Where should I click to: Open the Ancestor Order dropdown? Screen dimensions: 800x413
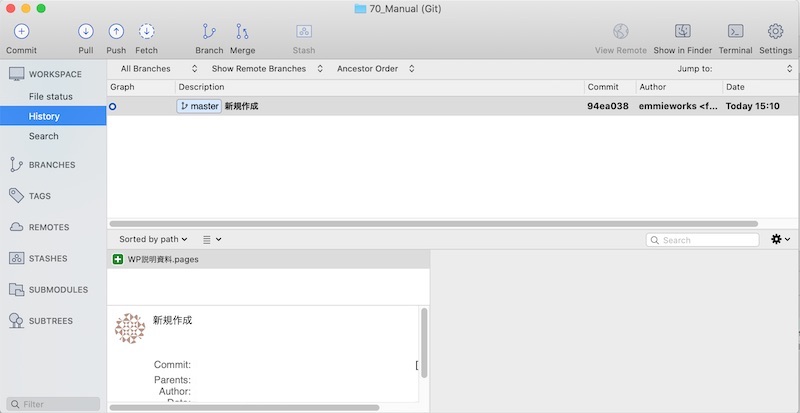pyautogui.click(x=376, y=68)
